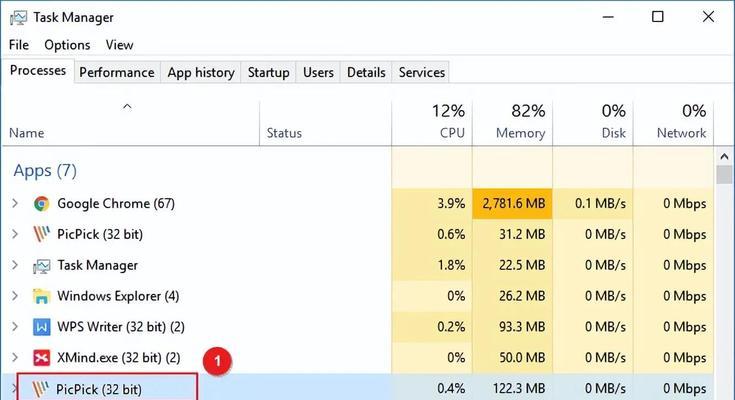Viewport: 735px width, 400px height.
Task: Click the WPS Writer app icon
Action: (x=41, y=327)
